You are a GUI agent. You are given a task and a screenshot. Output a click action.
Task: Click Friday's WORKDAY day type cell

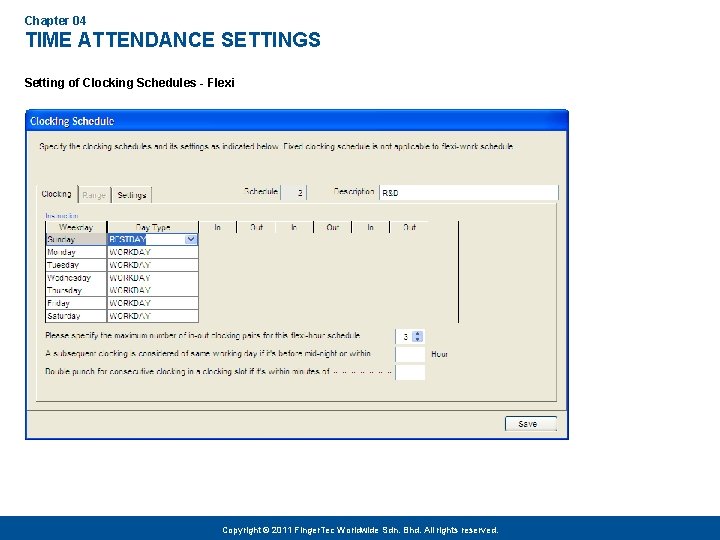tap(153, 303)
